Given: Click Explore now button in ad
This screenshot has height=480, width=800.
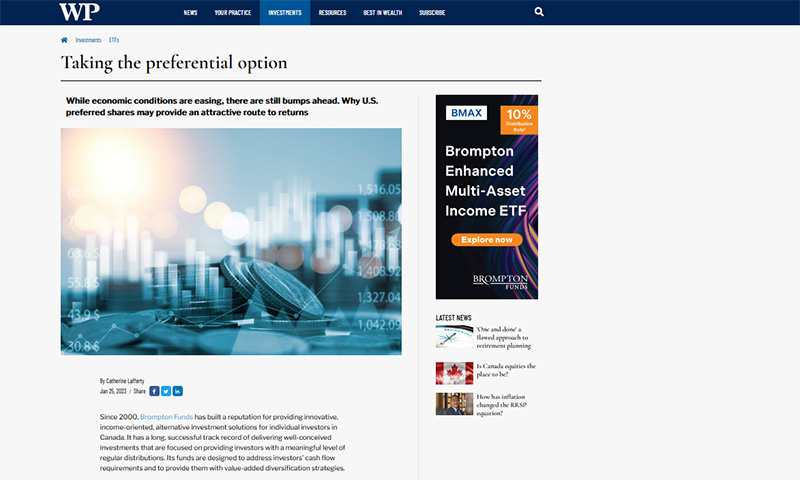Looking at the screenshot, I should click(x=487, y=240).
